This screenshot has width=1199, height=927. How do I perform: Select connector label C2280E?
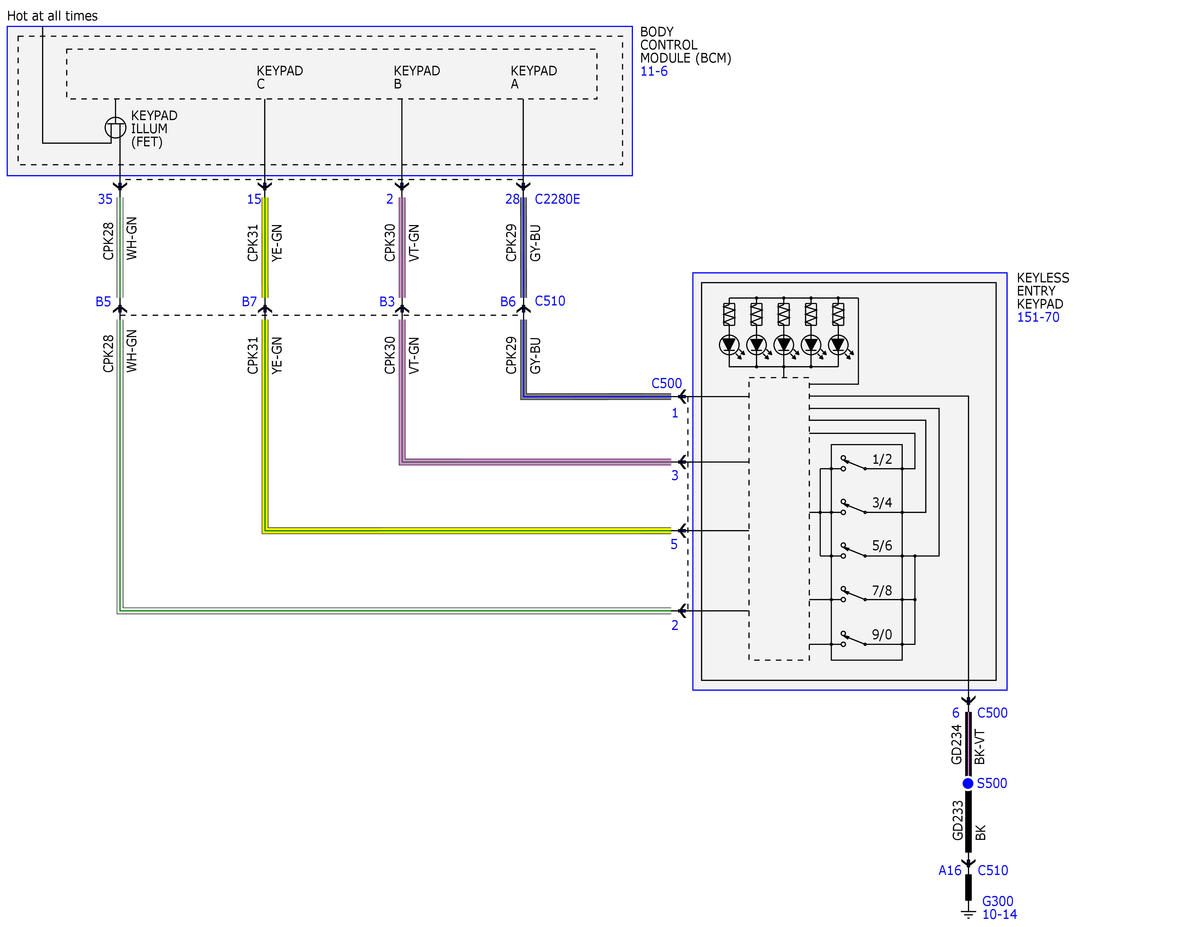tap(557, 199)
